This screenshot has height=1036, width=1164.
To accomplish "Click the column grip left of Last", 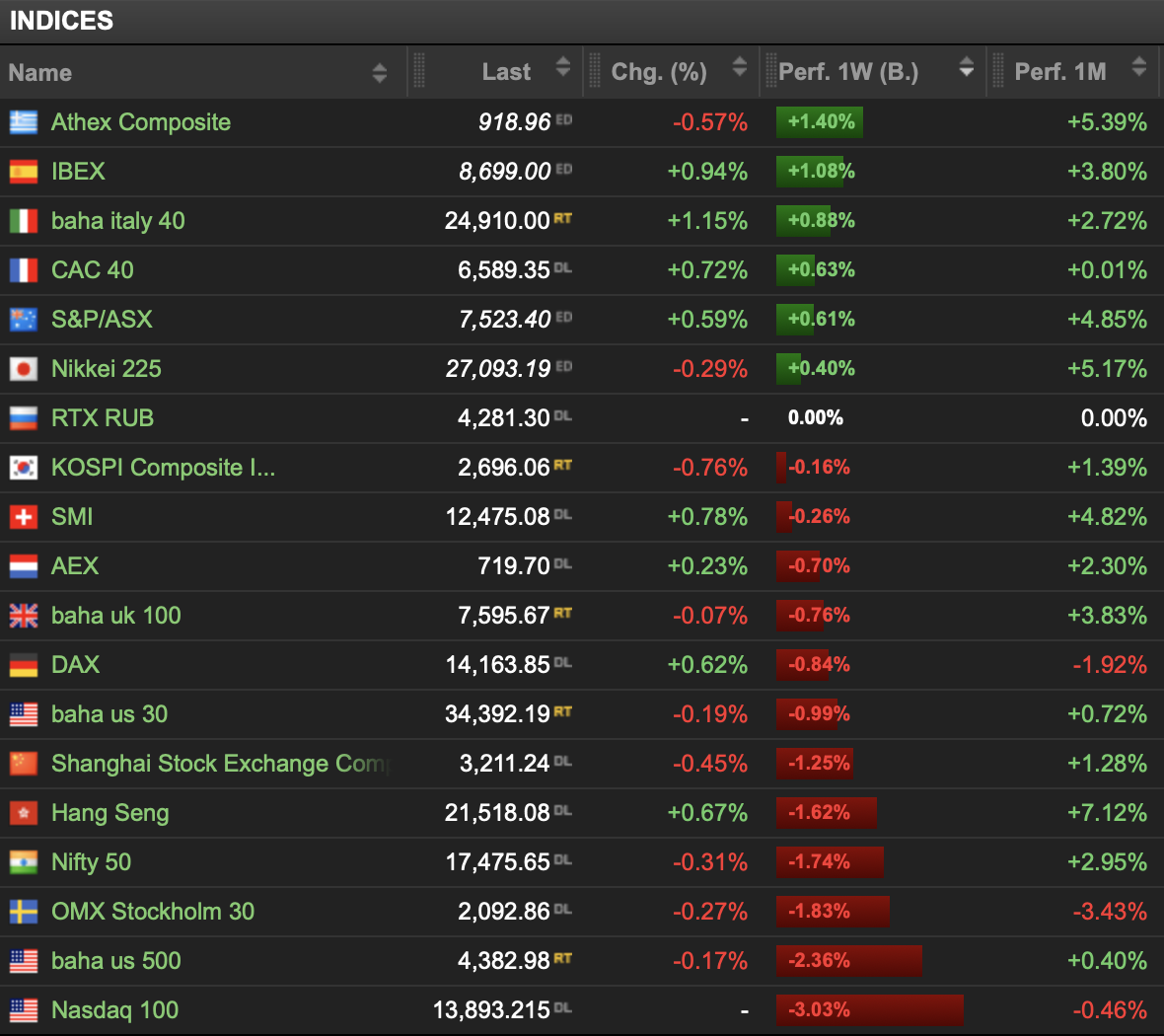I will click(418, 71).
